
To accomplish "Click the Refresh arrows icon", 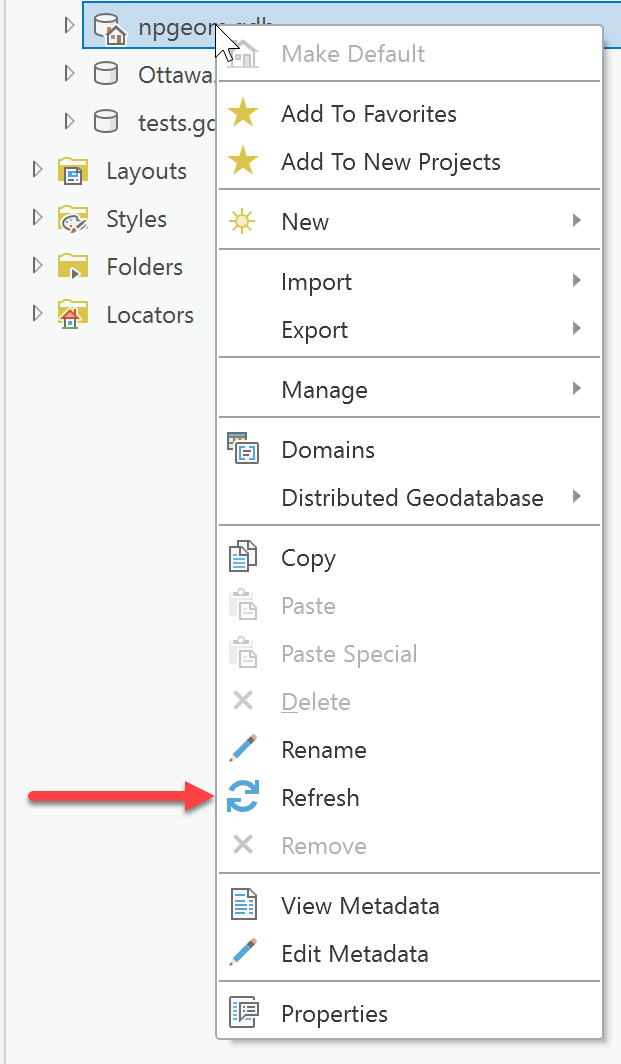I will coord(243,798).
